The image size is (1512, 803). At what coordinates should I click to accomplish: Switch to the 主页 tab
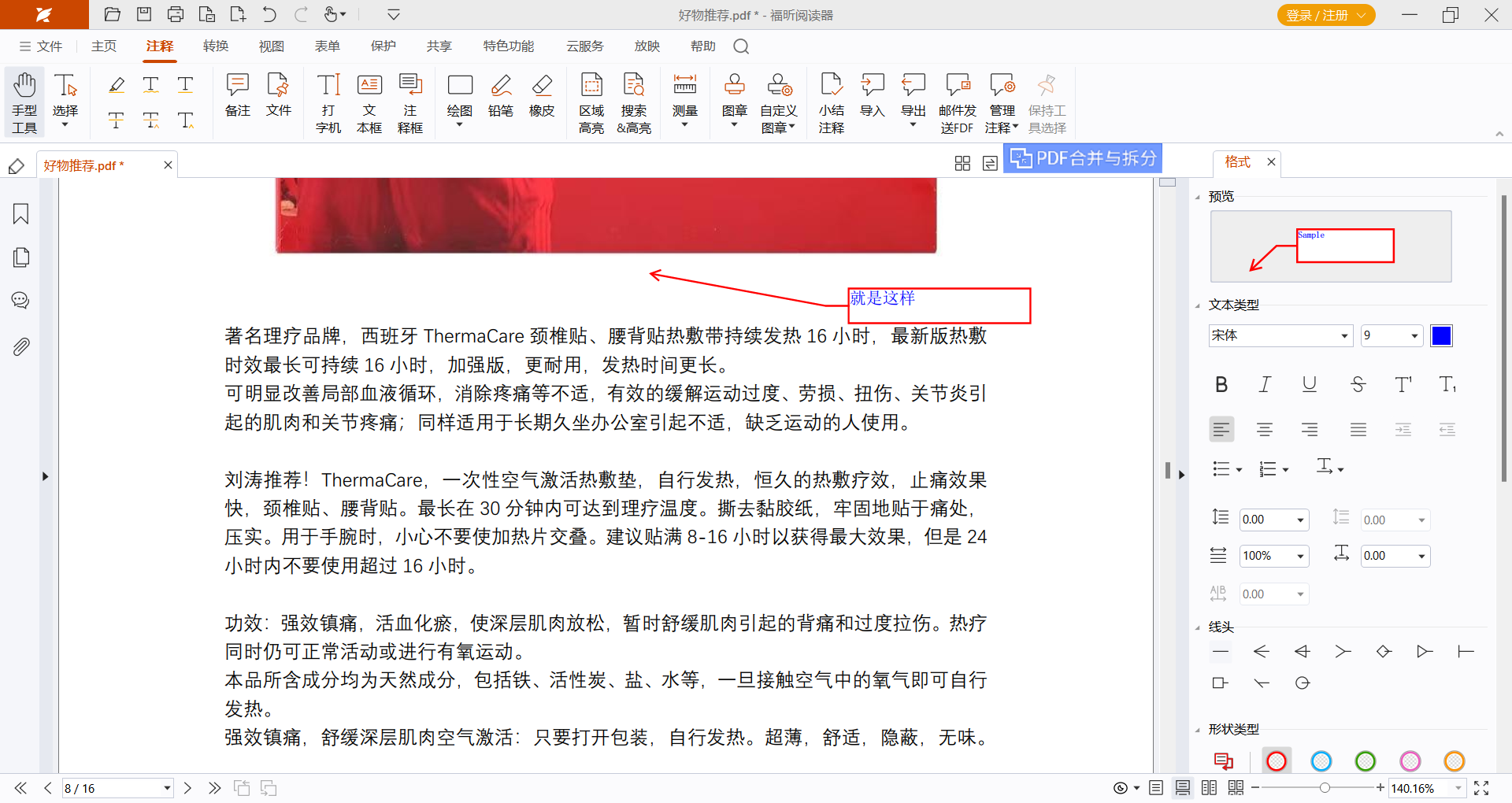(104, 46)
